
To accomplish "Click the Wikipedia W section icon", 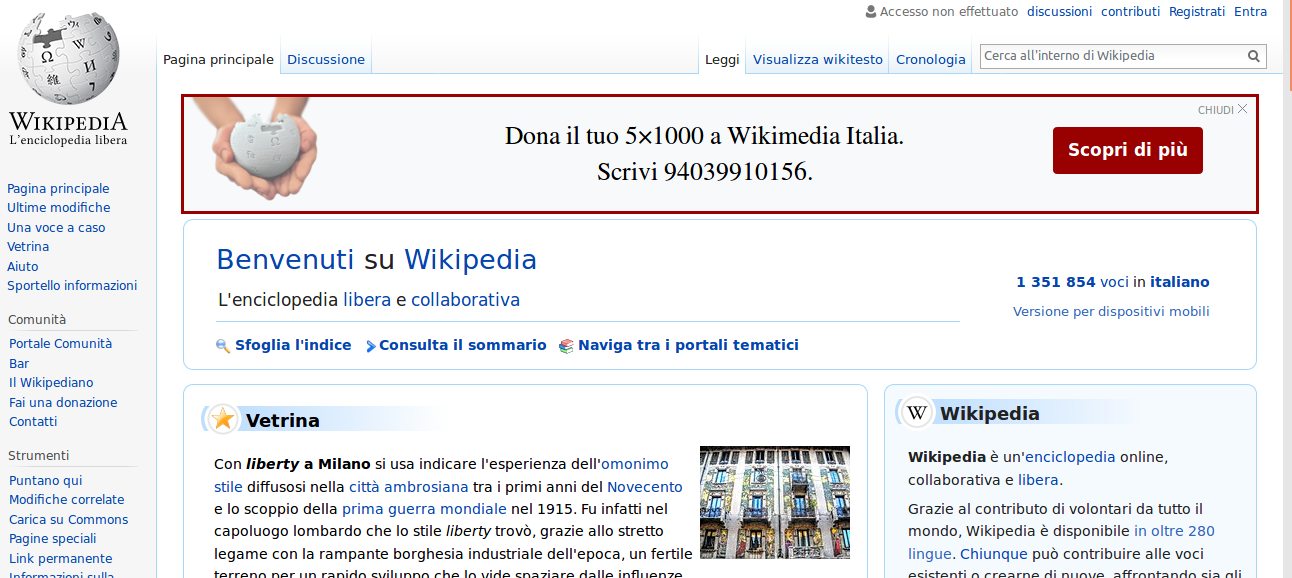I will (917, 413).
